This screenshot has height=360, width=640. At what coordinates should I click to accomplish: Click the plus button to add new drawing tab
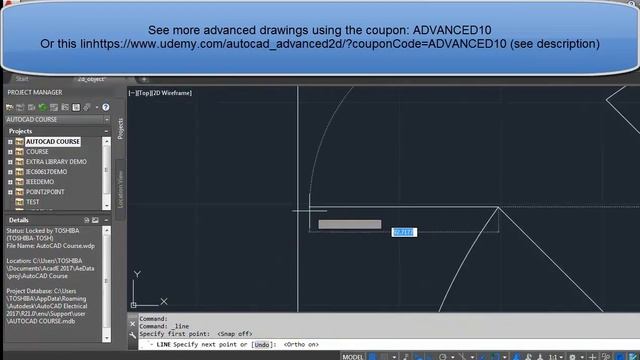(144, 79)
